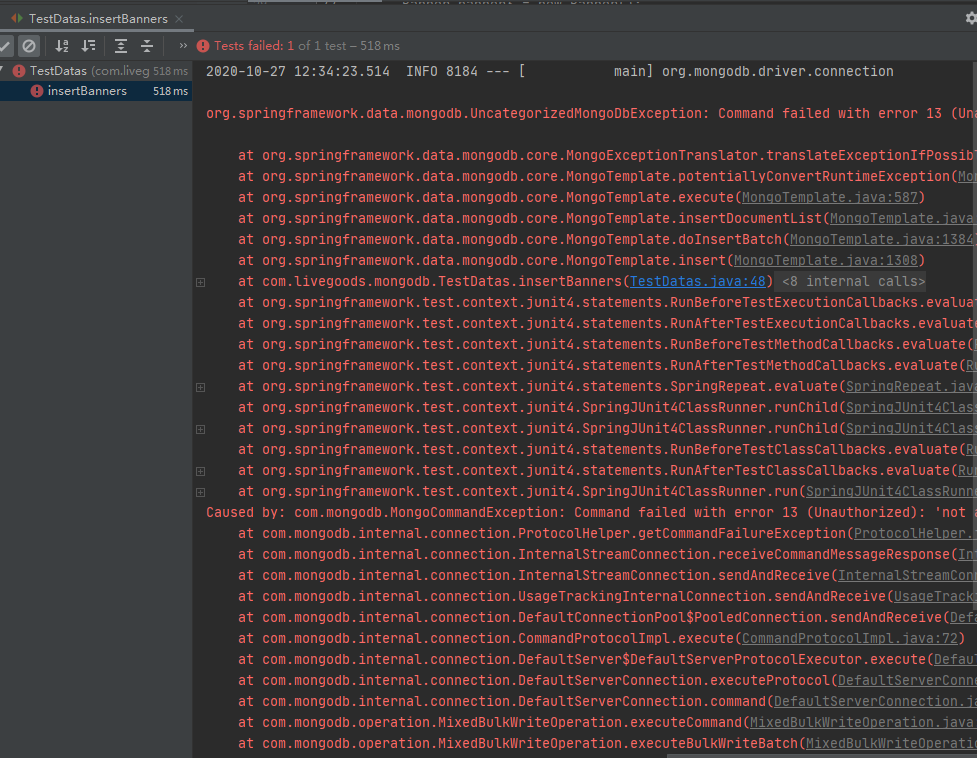Click the RunAfterTestExecutionCallbacks stack line
The height and width of the screenshot is (758, 977).
coord(608,323)
